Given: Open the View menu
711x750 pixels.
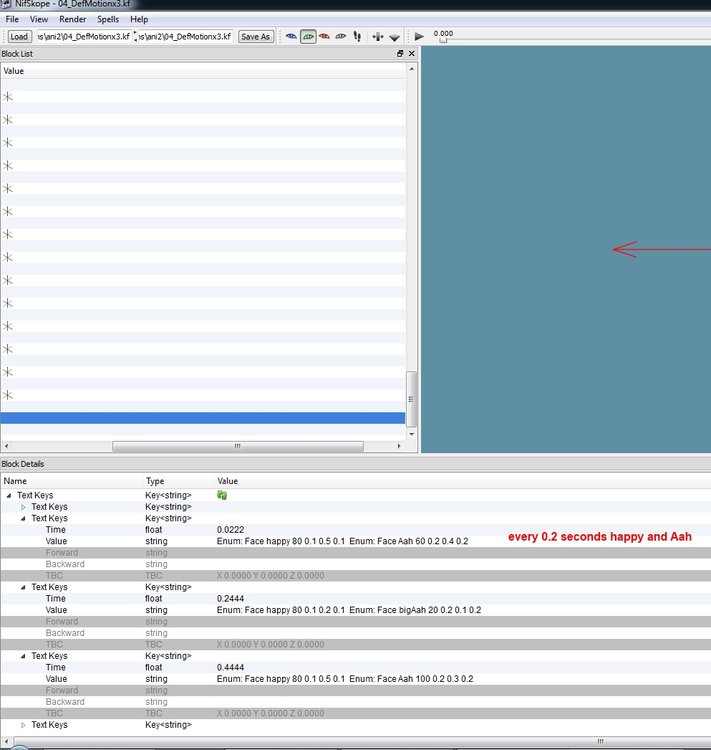Looking at the screenshot, I should click(39, 20).
